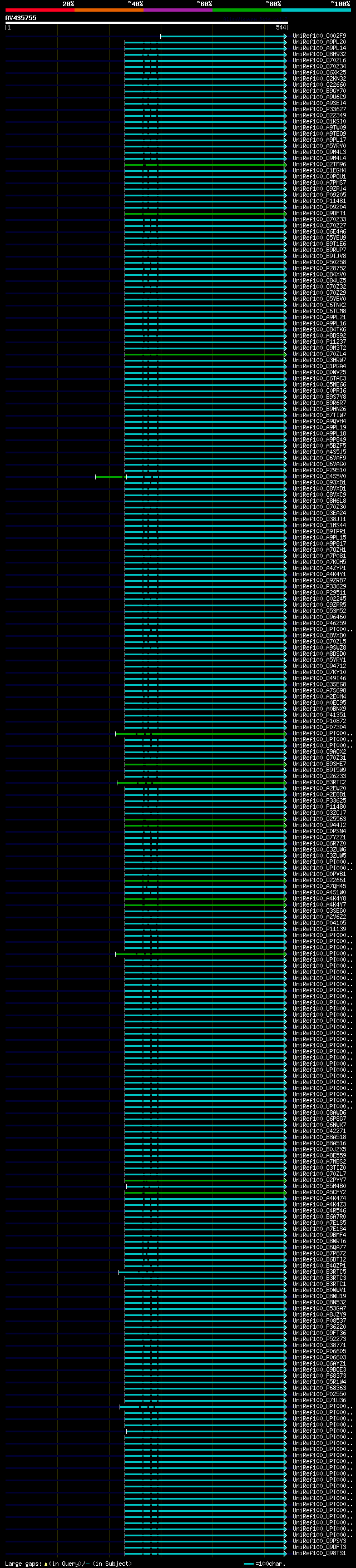Click the green alignment bar for UniRef100_Q2TM96
Viewport: 356px width, 1568px height.
click(x=205, y=164)
